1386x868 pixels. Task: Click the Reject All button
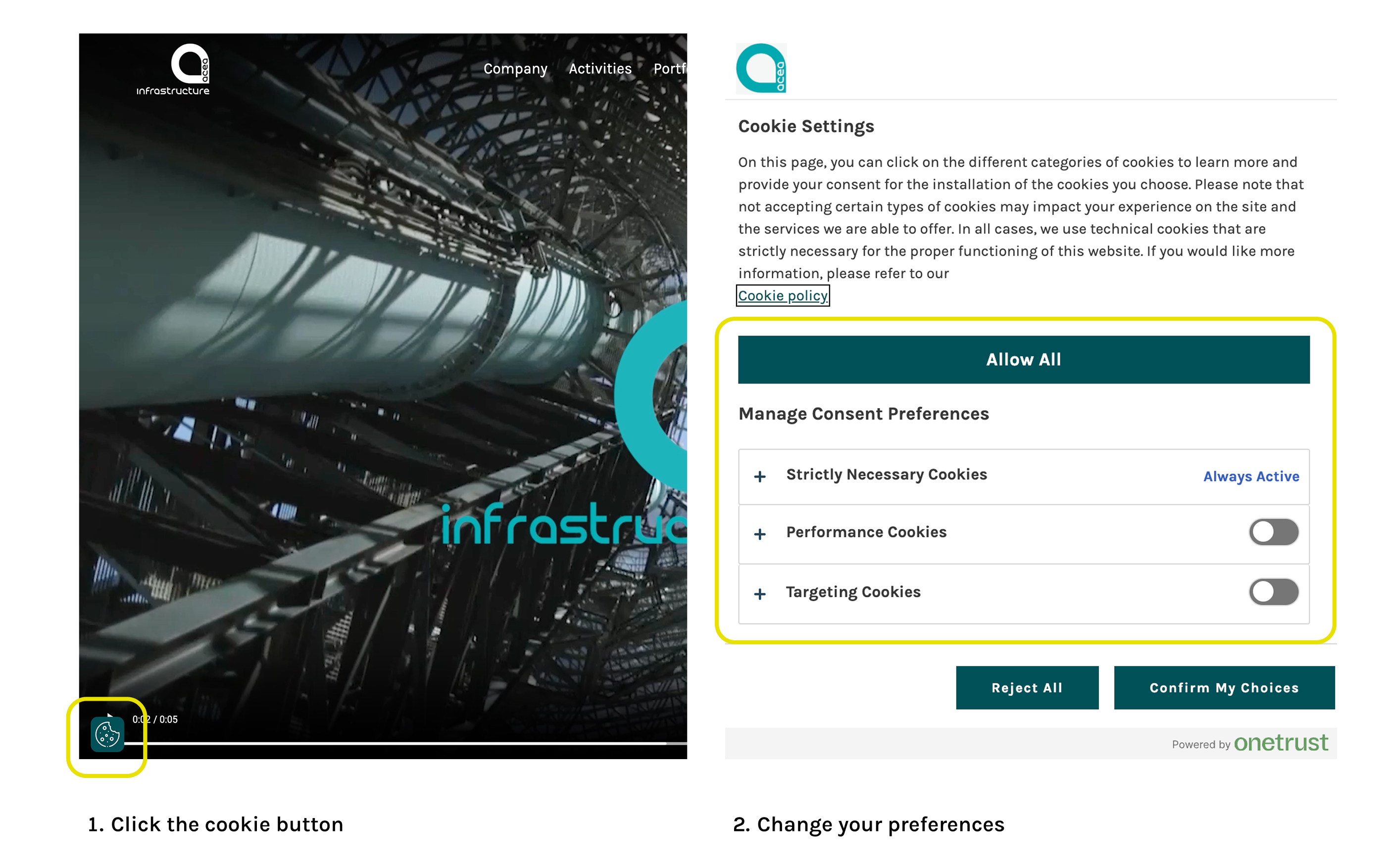pyautogui.click(x=1027, y=688)
